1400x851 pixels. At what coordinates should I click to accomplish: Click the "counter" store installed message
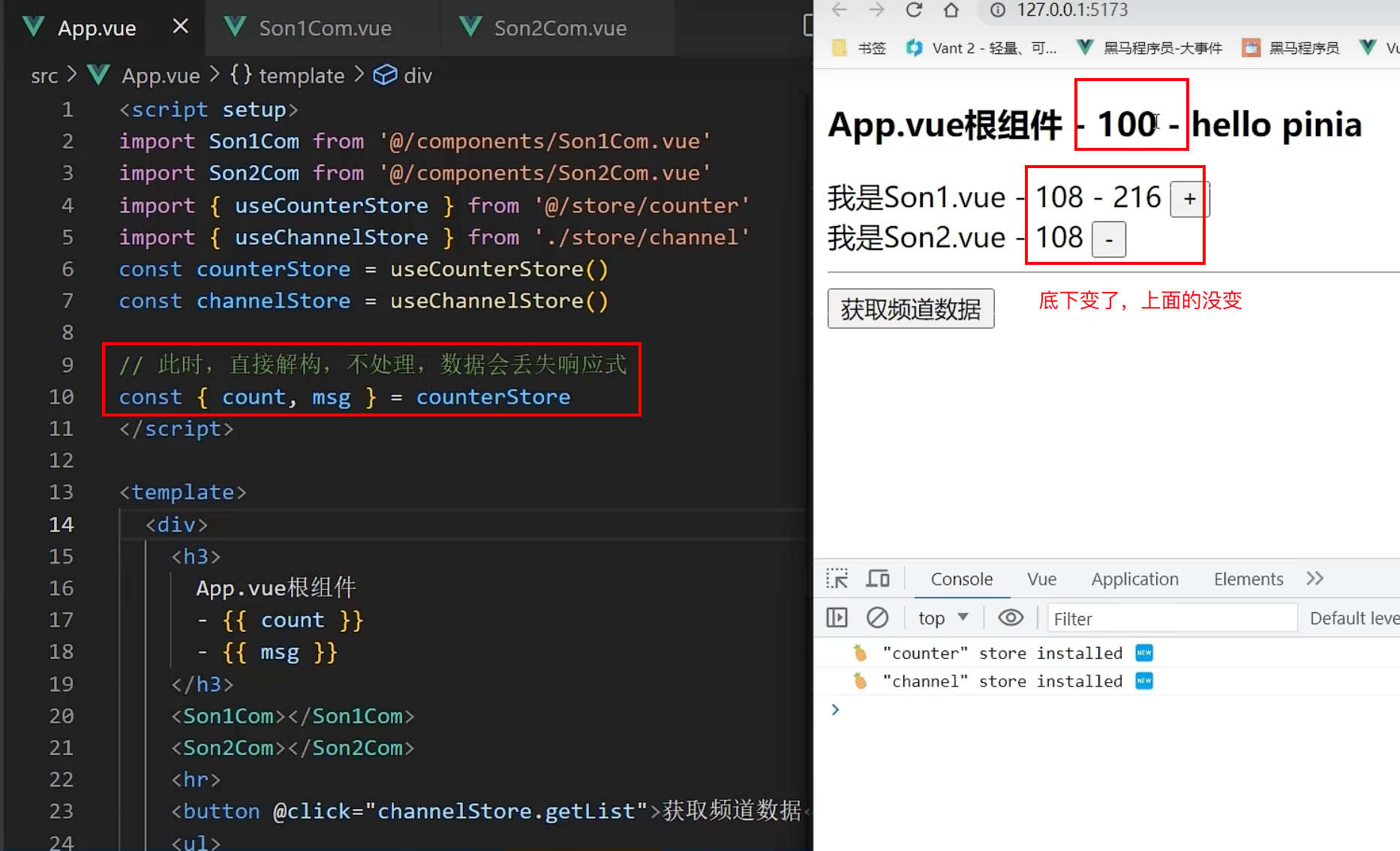tap(1002, 653)
